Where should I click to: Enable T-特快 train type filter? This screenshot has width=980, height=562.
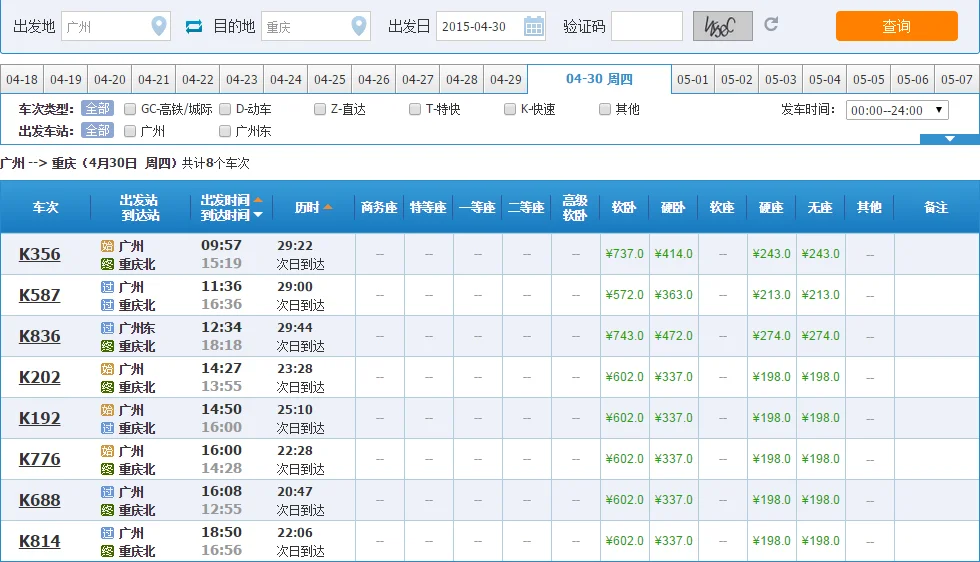point(415,109)
